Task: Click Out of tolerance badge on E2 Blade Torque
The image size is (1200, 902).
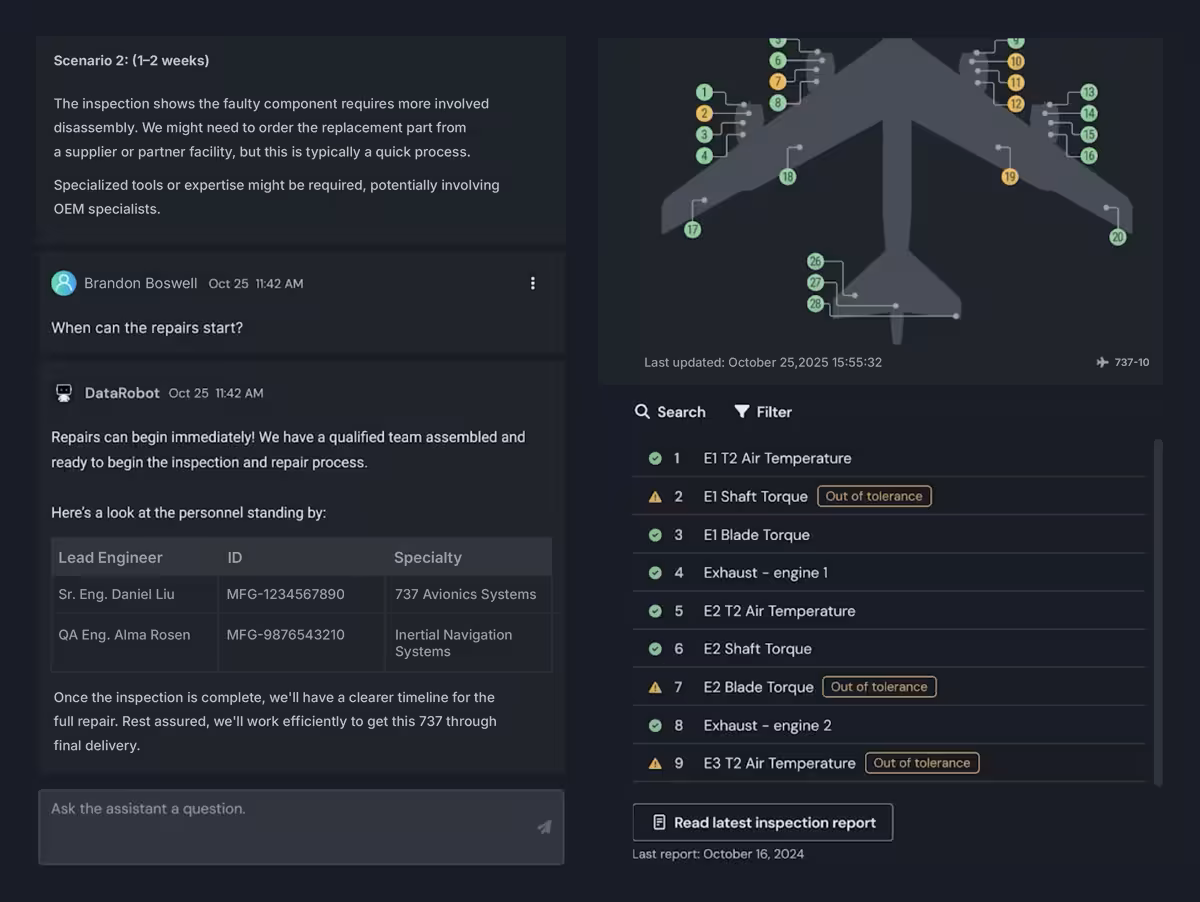Action: click(x=879, y=687)
